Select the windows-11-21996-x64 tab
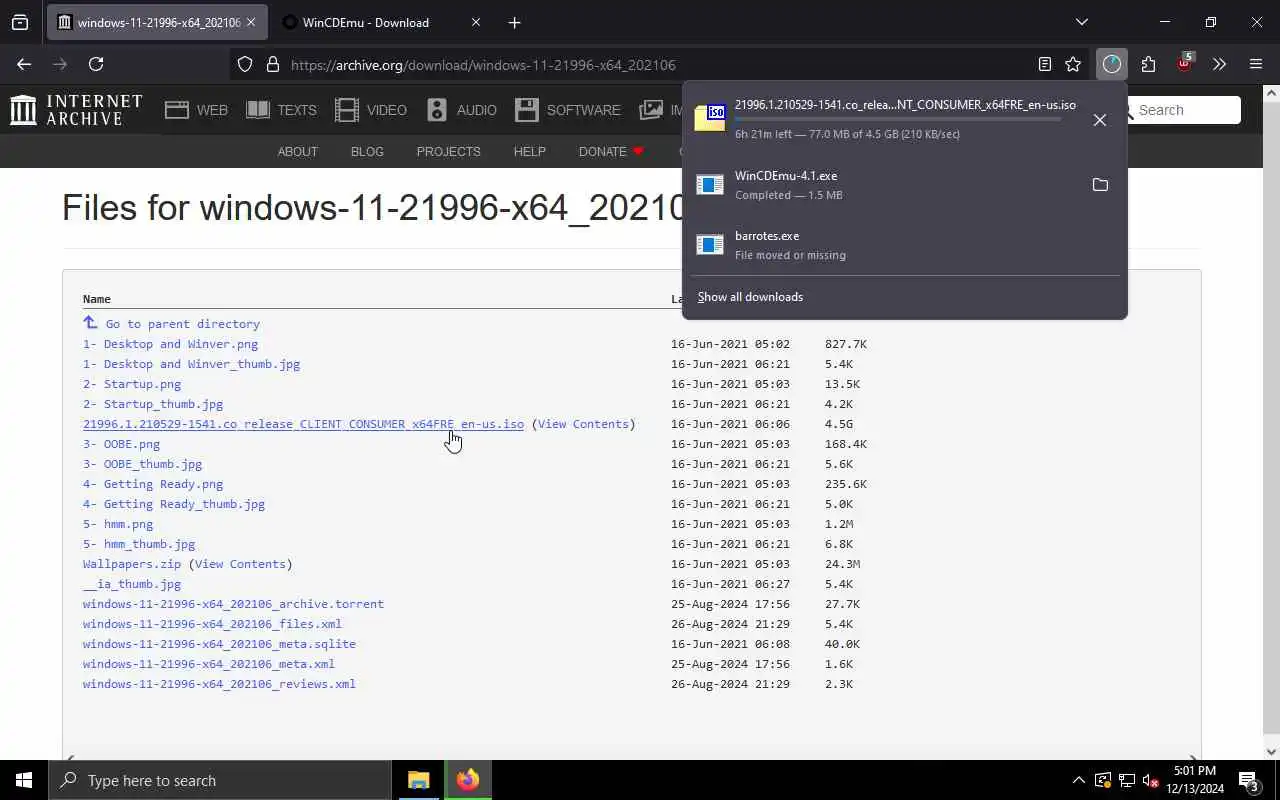The height and width of the screenshot is (800, 1280). click(x=157, y=22)
